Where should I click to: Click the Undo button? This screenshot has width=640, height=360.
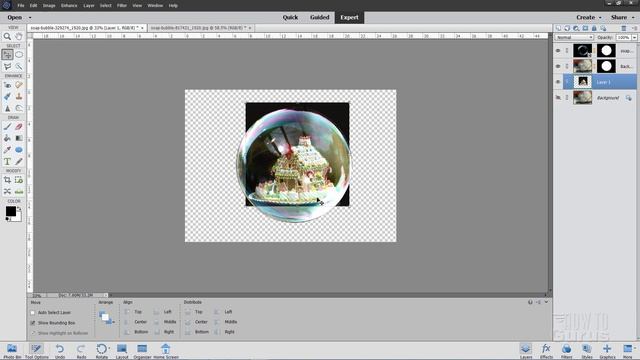pyautogui.click(x=60, y=351)
